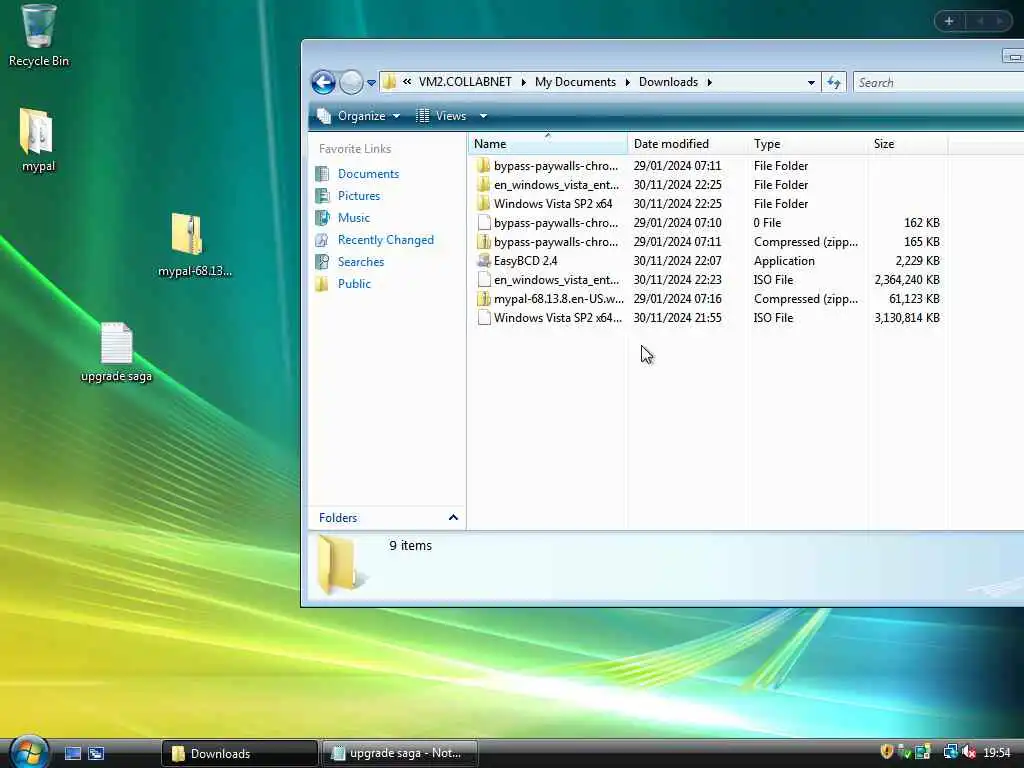The width and height of the screenshot is (1024, 768).
Task: Switch to Downloads taskbar button
Action: [x=239, y=754]
